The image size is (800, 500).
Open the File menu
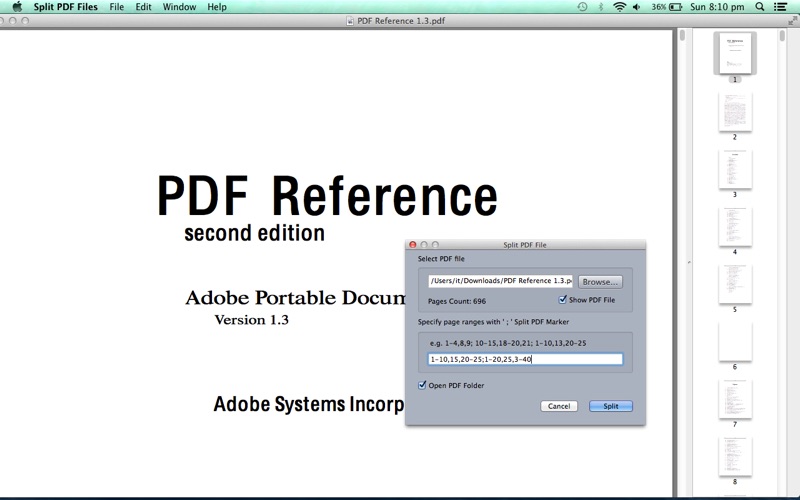click(x=116, y=7)
